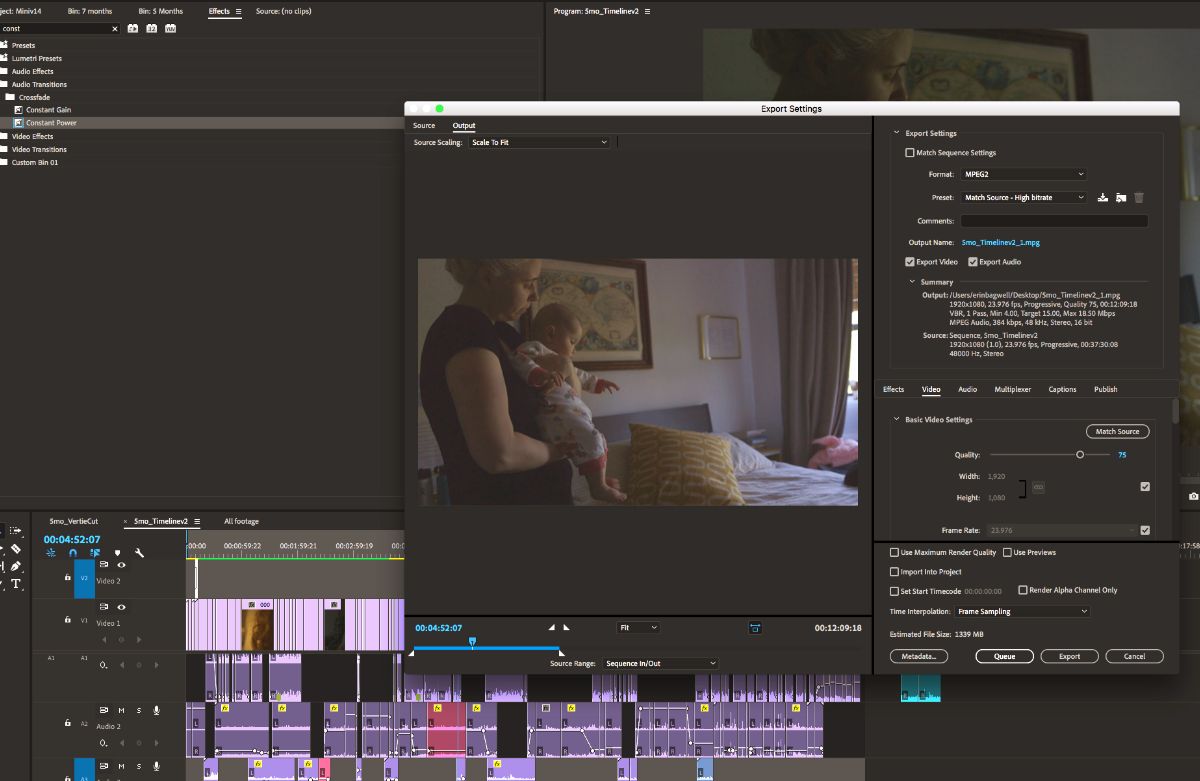Open the Captions tab

[x=1062, y=389]
